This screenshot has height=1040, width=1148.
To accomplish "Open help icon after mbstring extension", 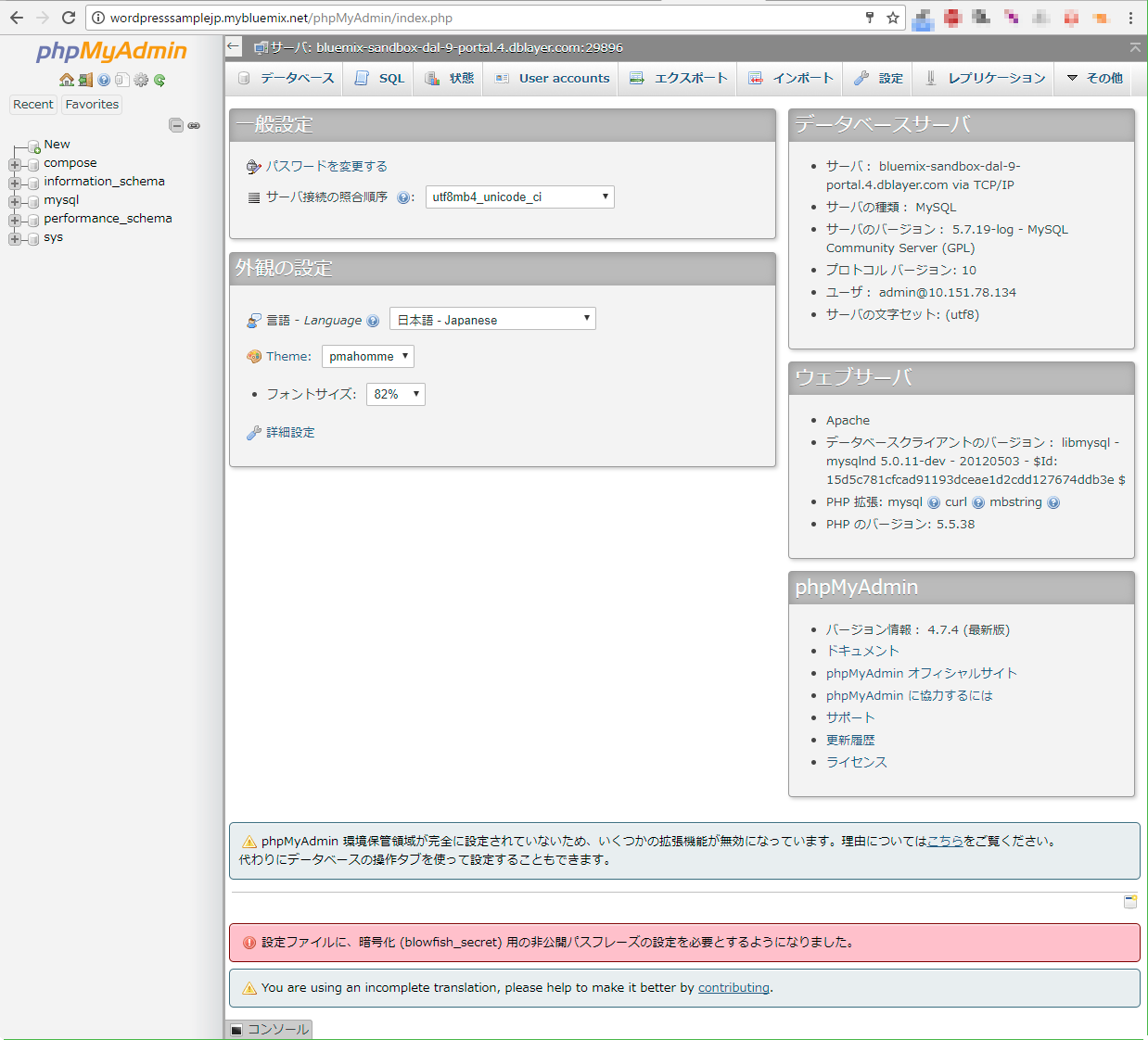I will pos(1053,502).
